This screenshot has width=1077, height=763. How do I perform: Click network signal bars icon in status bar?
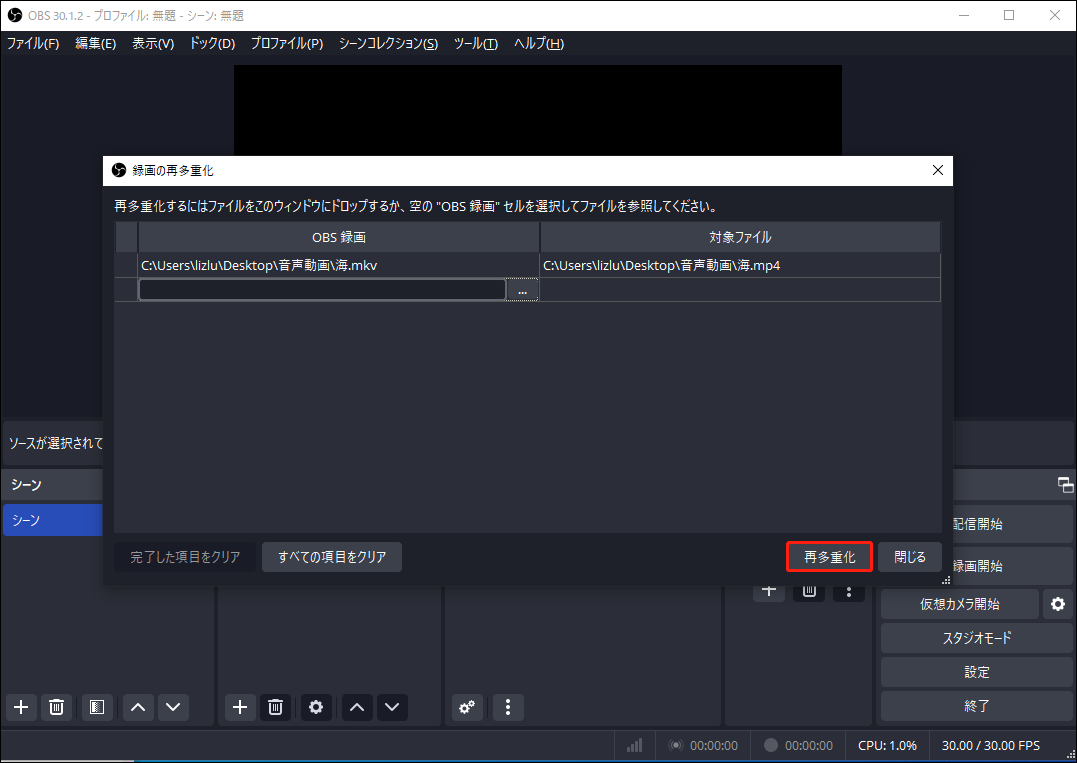tap(635, 745)
